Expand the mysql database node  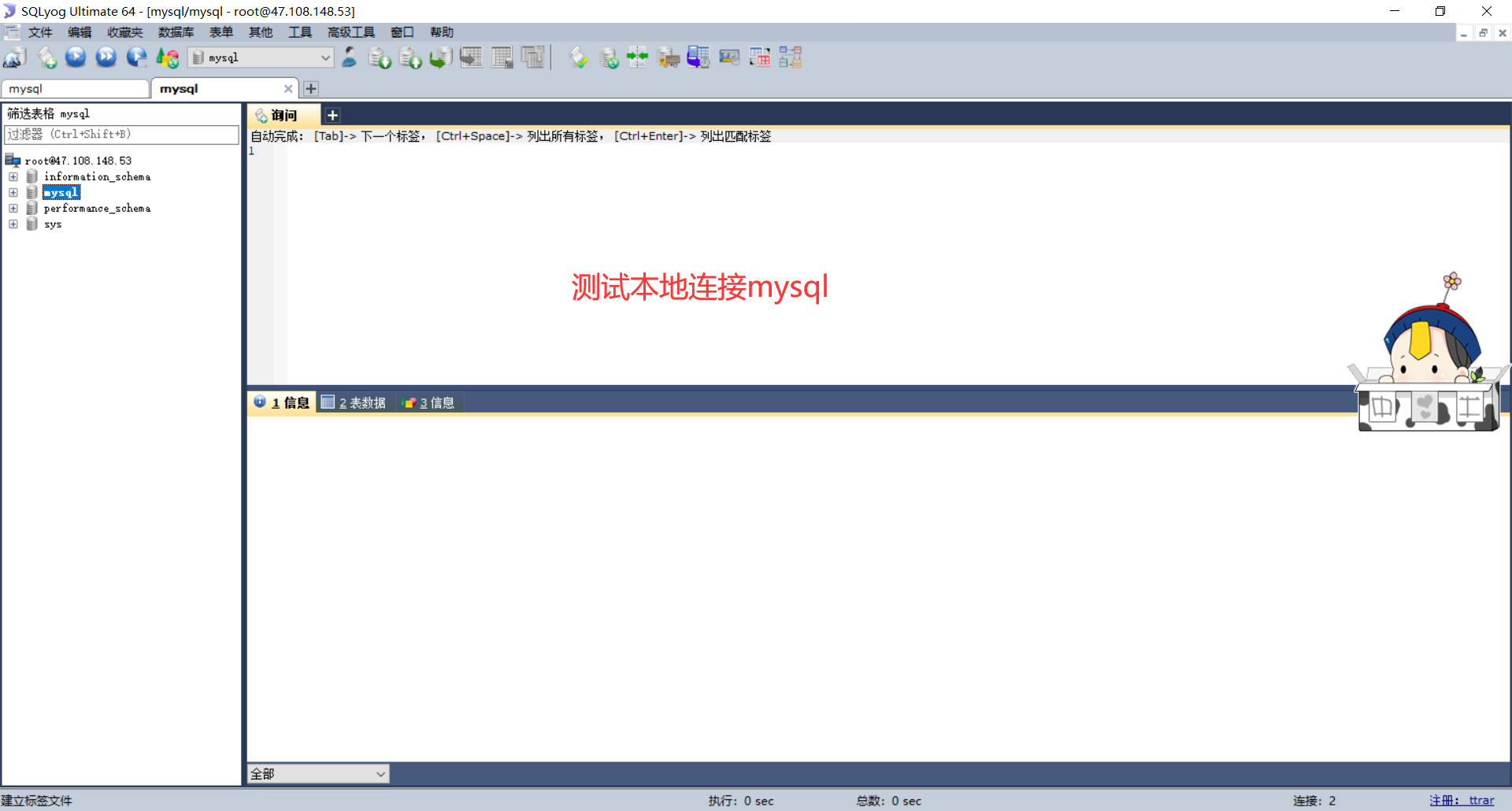click(x=13, y=193)
